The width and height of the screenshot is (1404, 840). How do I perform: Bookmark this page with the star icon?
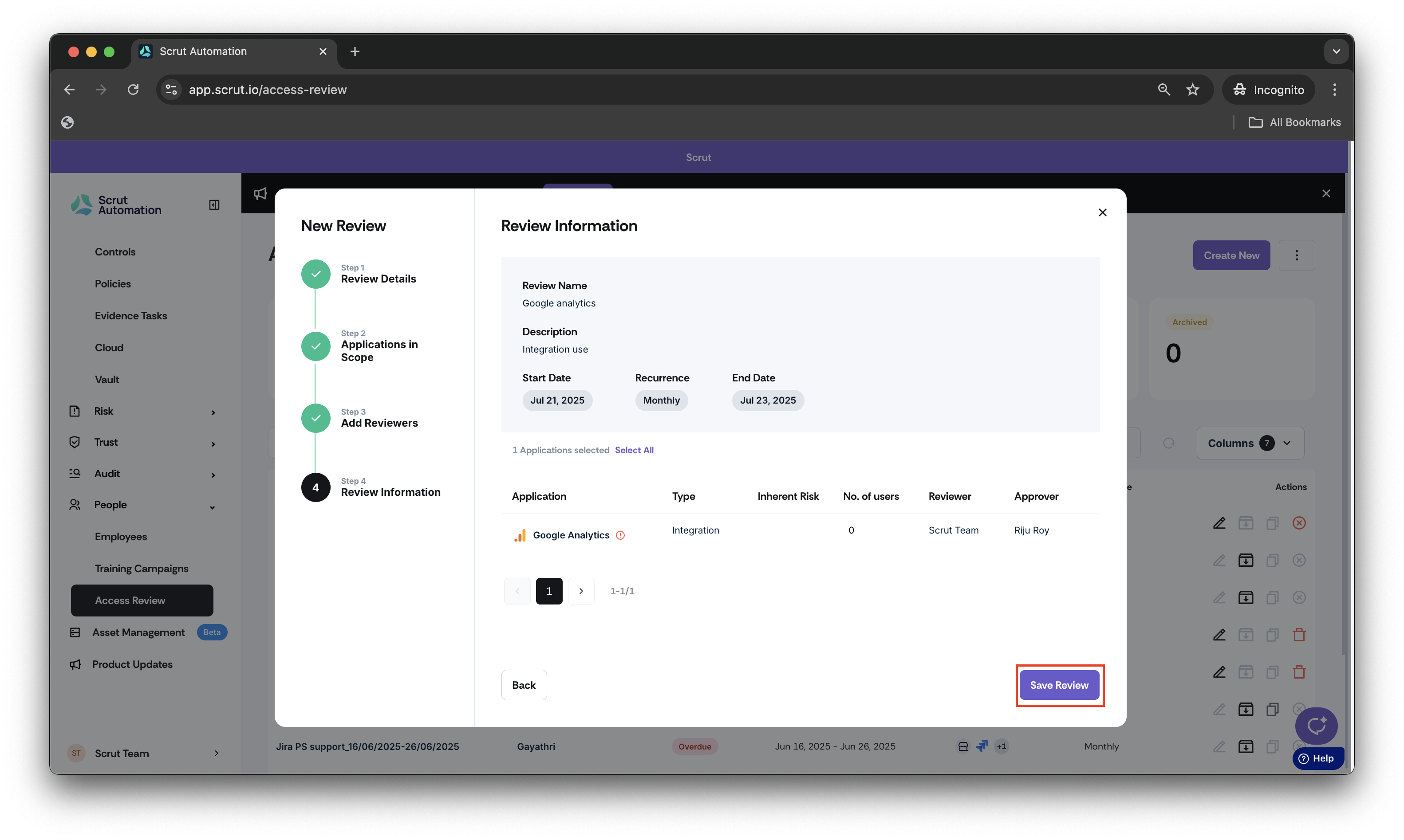(x=1193, y=90)
